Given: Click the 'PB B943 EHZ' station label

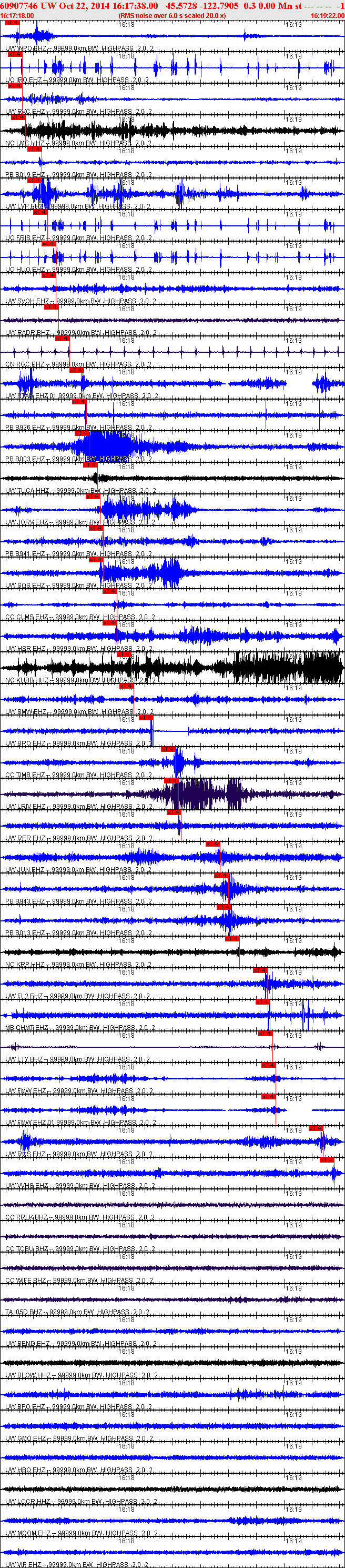Looking at the screenshot, I should click(26, 902).
